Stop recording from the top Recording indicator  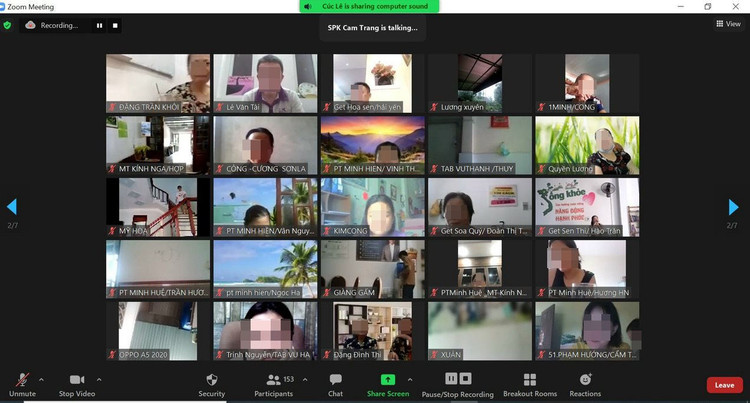point(115,25)
